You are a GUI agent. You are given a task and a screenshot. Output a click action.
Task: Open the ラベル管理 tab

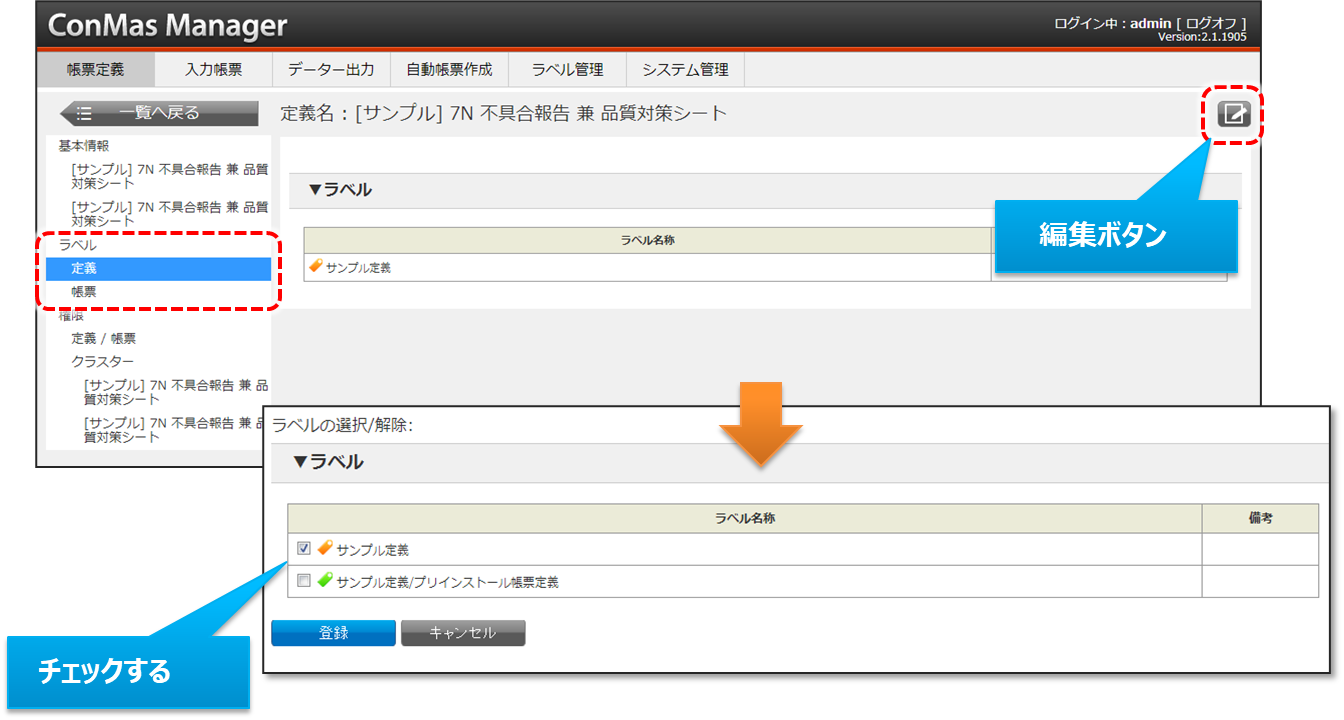567,70
